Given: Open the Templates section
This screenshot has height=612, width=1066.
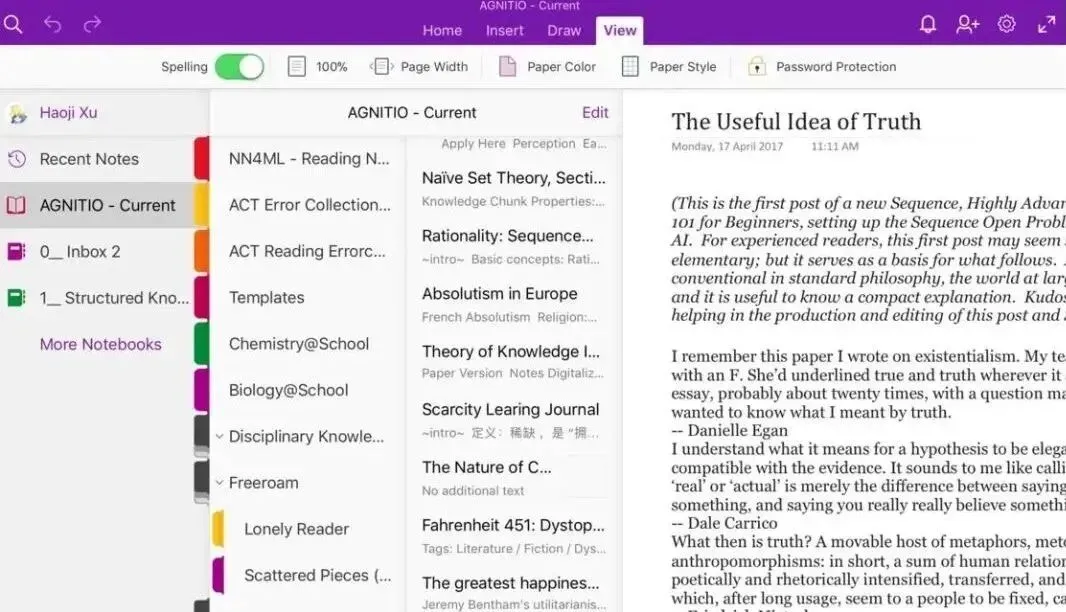Looking at the screenshot, I should click(x=266, y=298).
